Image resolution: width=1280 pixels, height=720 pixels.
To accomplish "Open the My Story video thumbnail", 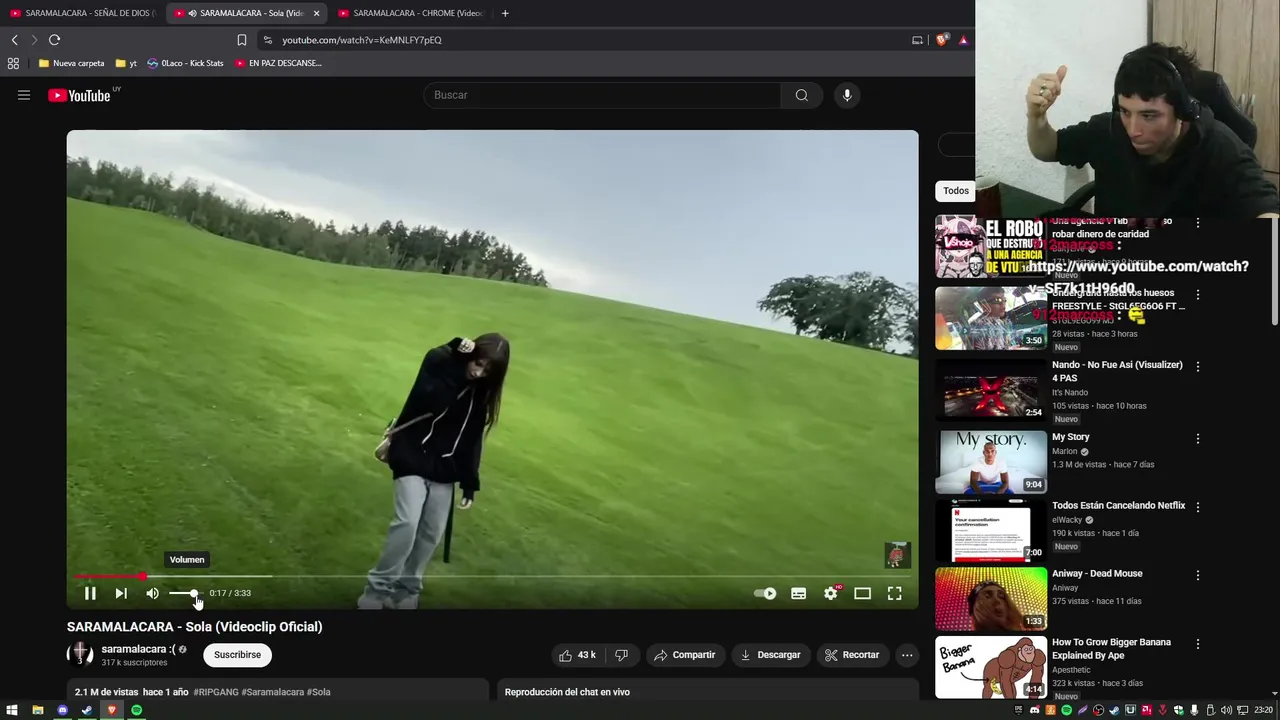I will click(991, 462).
